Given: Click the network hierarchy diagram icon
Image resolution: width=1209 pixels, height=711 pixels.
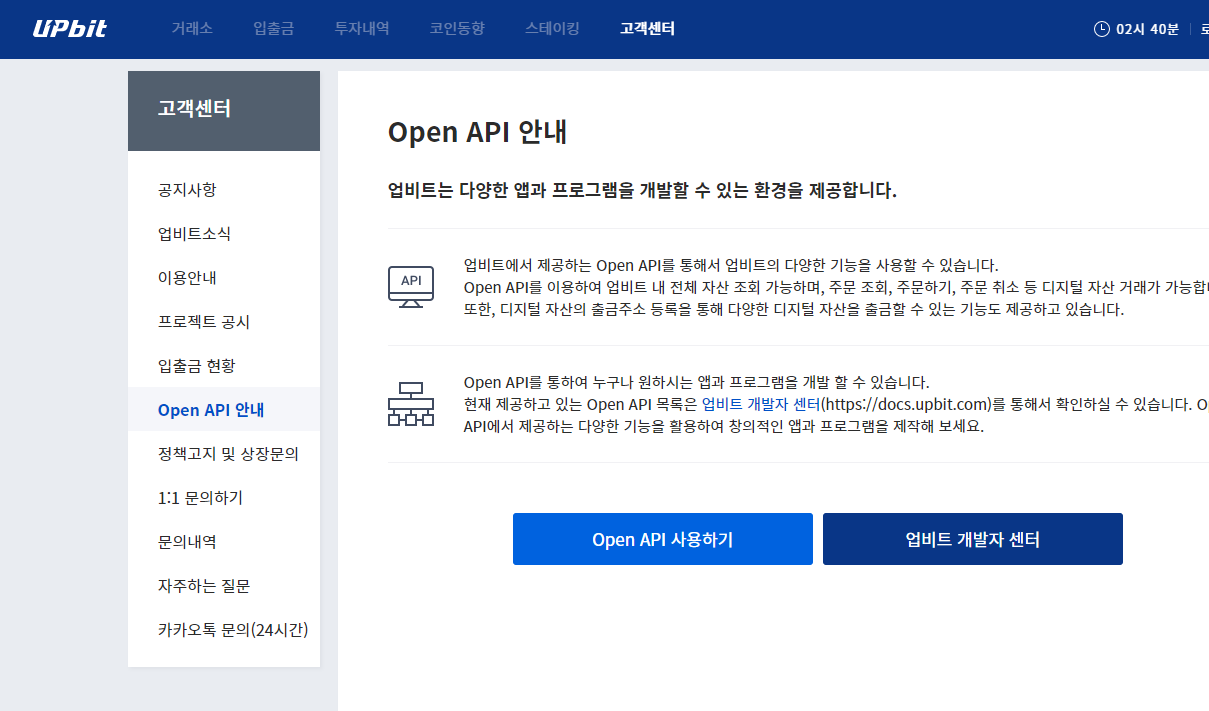Looking at the screenshot, I should [411, 404].
